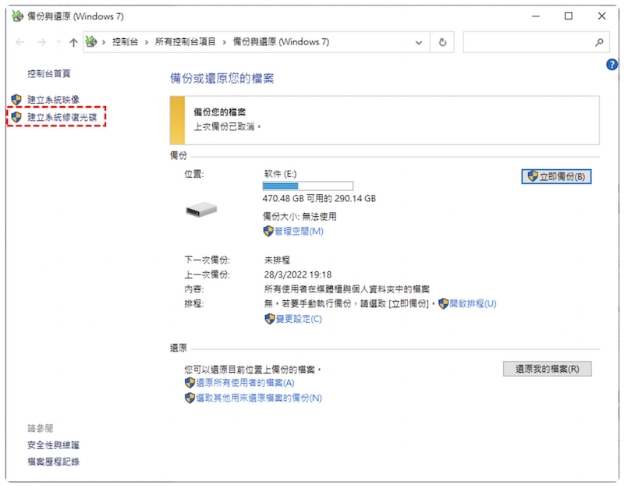Screen dimensions: 624x486
Task: Click the 備份或還原您的檔案 heading
Action: click(222, 78)
